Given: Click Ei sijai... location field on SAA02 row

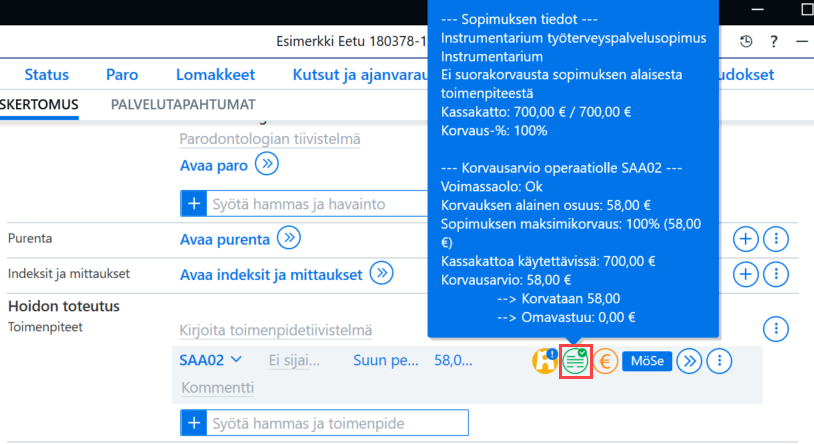Looking at the screenshot, I should pyautogui.click(x=294, y=360).
